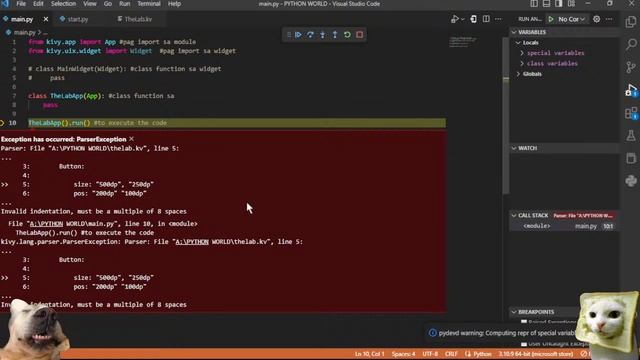640x360 pixels.
Task: Select the 3.10.9 64-bit interpreter in status bar
Action: tap(536, 354)
